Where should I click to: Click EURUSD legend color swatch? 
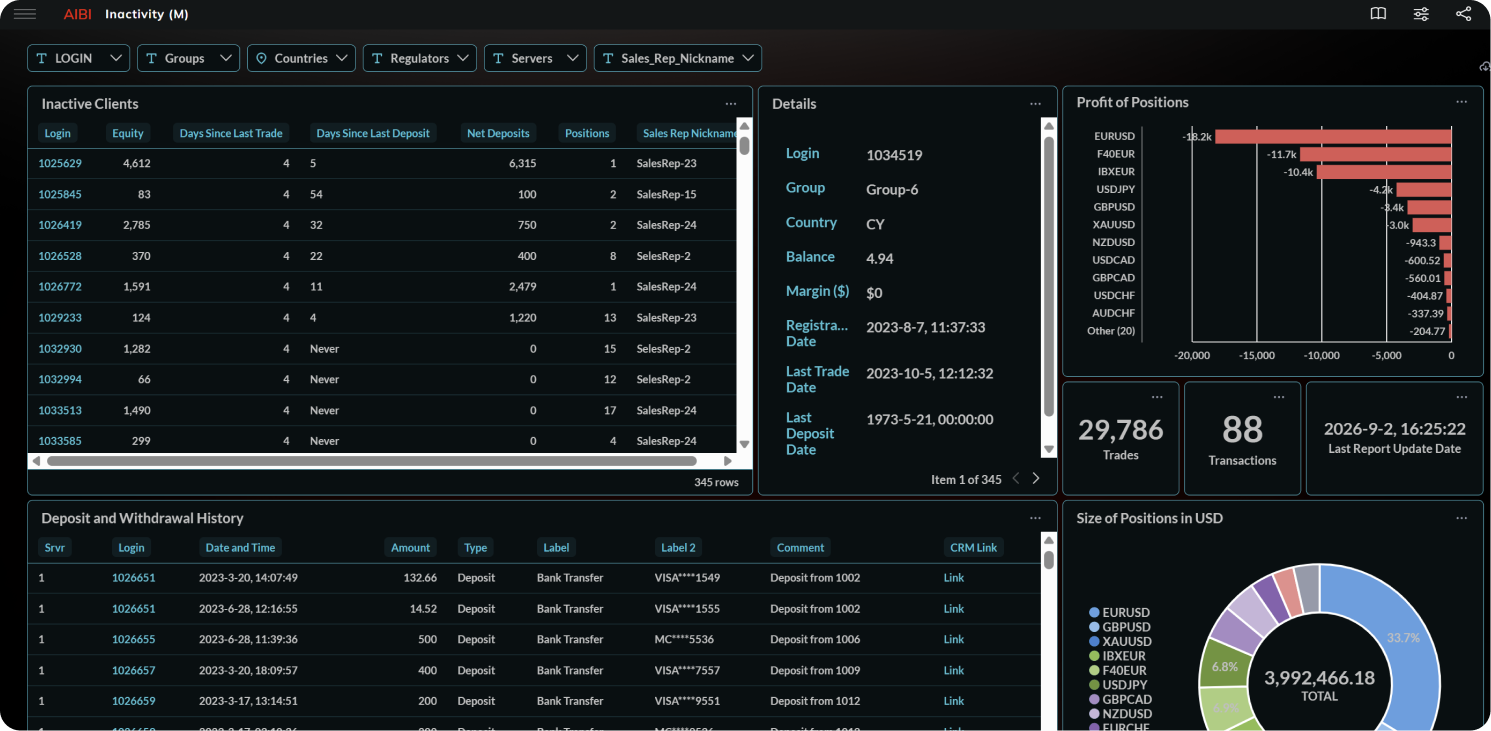pyautogui.click(x=1094, y=613)
